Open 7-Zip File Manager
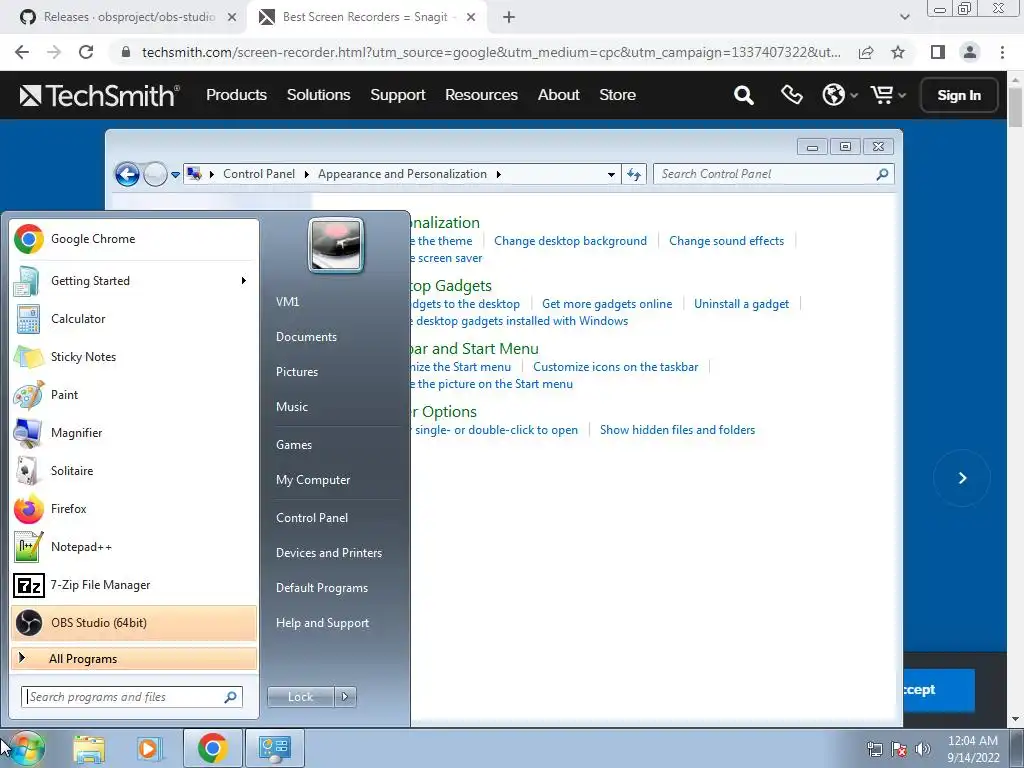The image size is (1024, 768). 134,584
